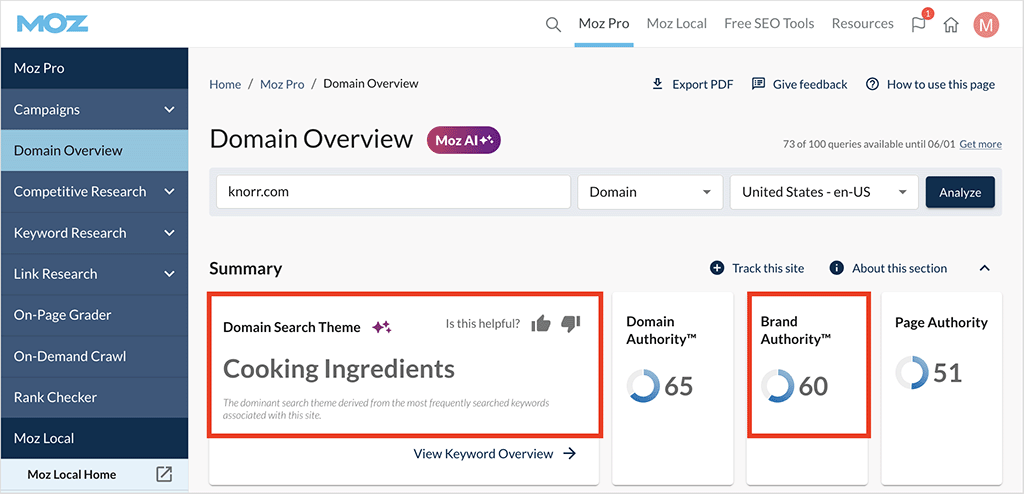Click the sparkle icon beside Domain Search Theme
The height and width of the screenshot is (494, 1024).
coord(381,327)
